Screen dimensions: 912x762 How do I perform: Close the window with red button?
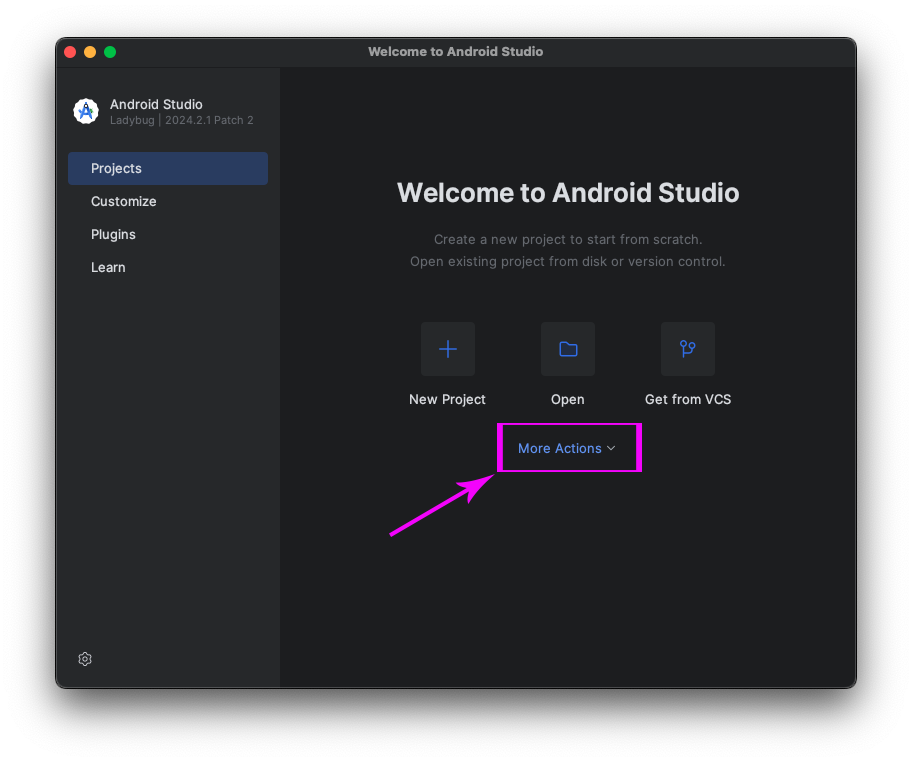point(70,52)
